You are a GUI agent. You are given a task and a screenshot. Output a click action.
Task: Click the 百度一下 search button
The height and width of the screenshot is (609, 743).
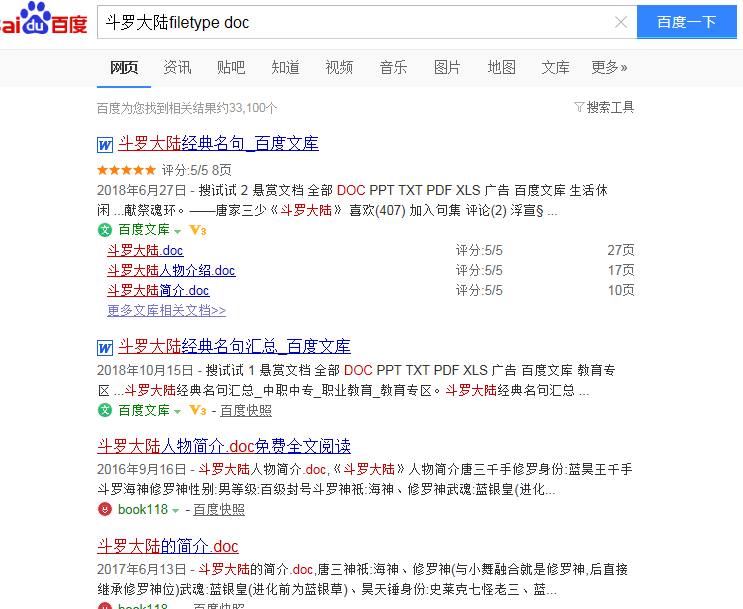(x=687, y=22)
